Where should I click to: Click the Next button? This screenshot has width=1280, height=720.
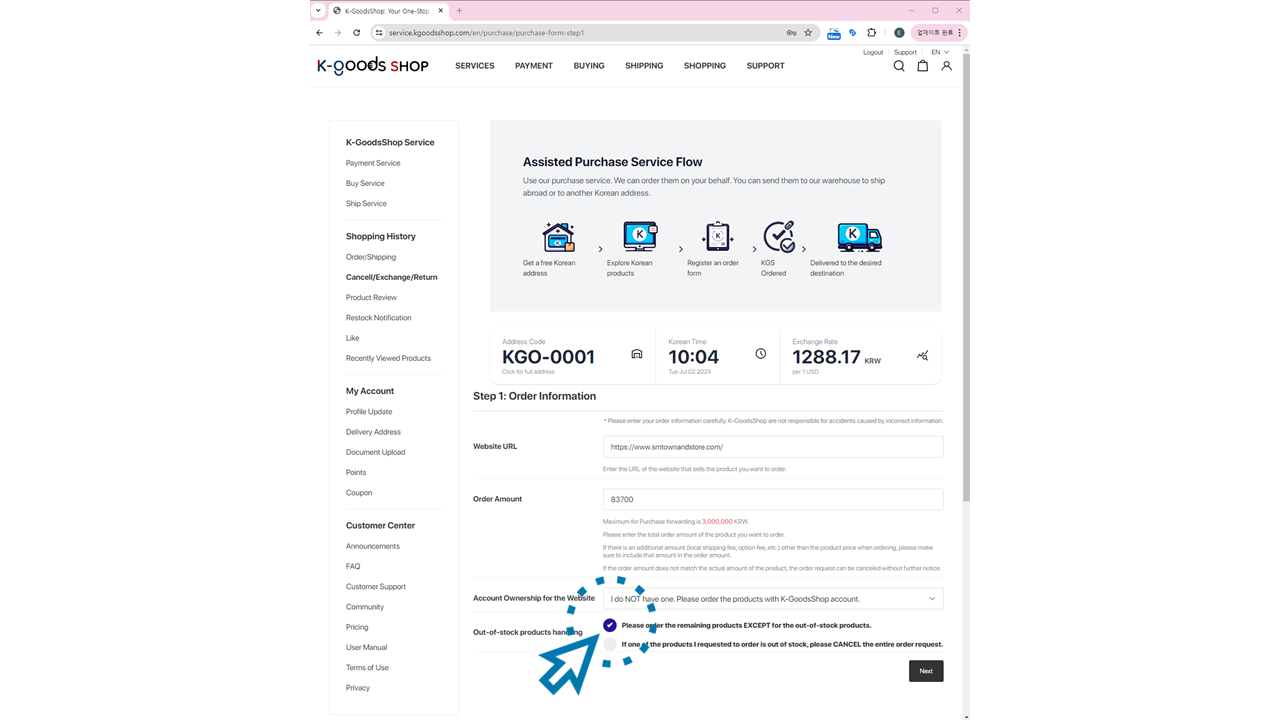coord(925,671)
